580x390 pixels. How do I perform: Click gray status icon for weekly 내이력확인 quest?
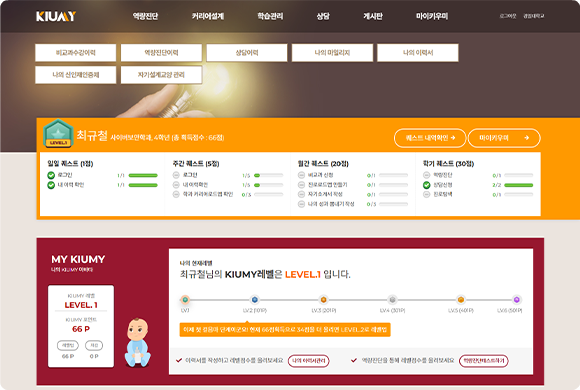pyautogui.click(x=176, y=185)
